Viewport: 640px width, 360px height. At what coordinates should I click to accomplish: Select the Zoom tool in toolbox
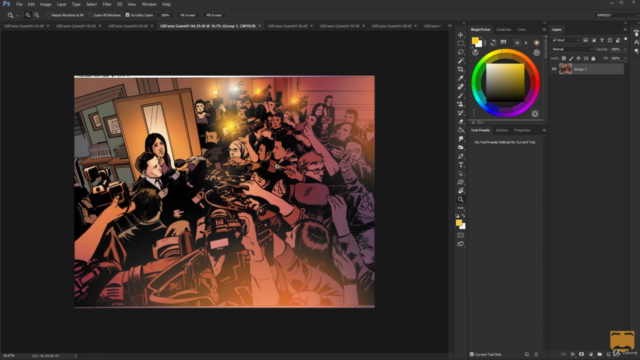pos(460,200)
